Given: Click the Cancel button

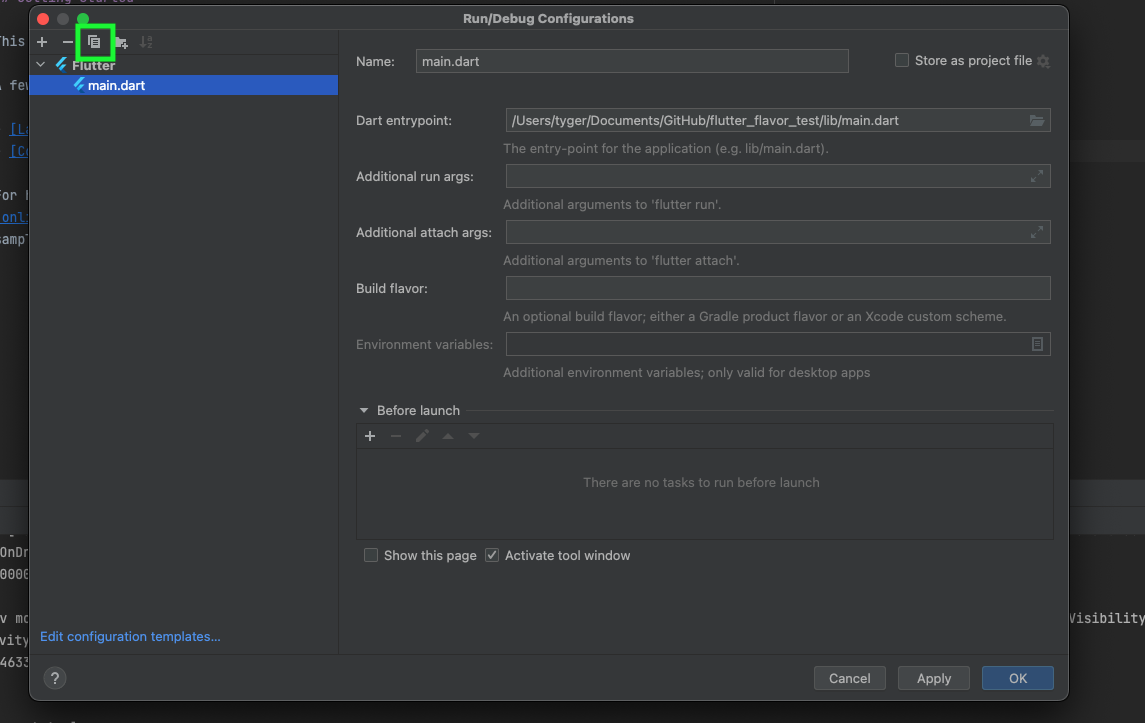Looking at the screenshot, I should coord(849,678).
